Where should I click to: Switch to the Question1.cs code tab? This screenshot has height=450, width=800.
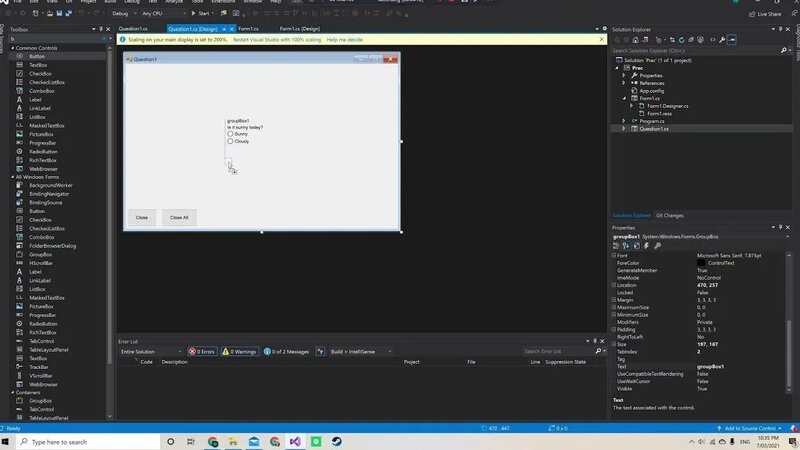133,29
